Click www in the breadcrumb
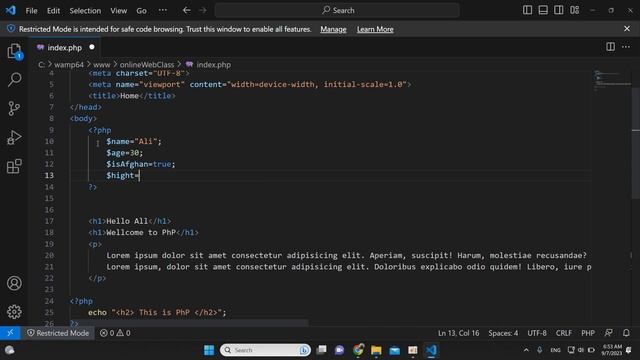Screen dimensions: 640x360 [102, 64]
